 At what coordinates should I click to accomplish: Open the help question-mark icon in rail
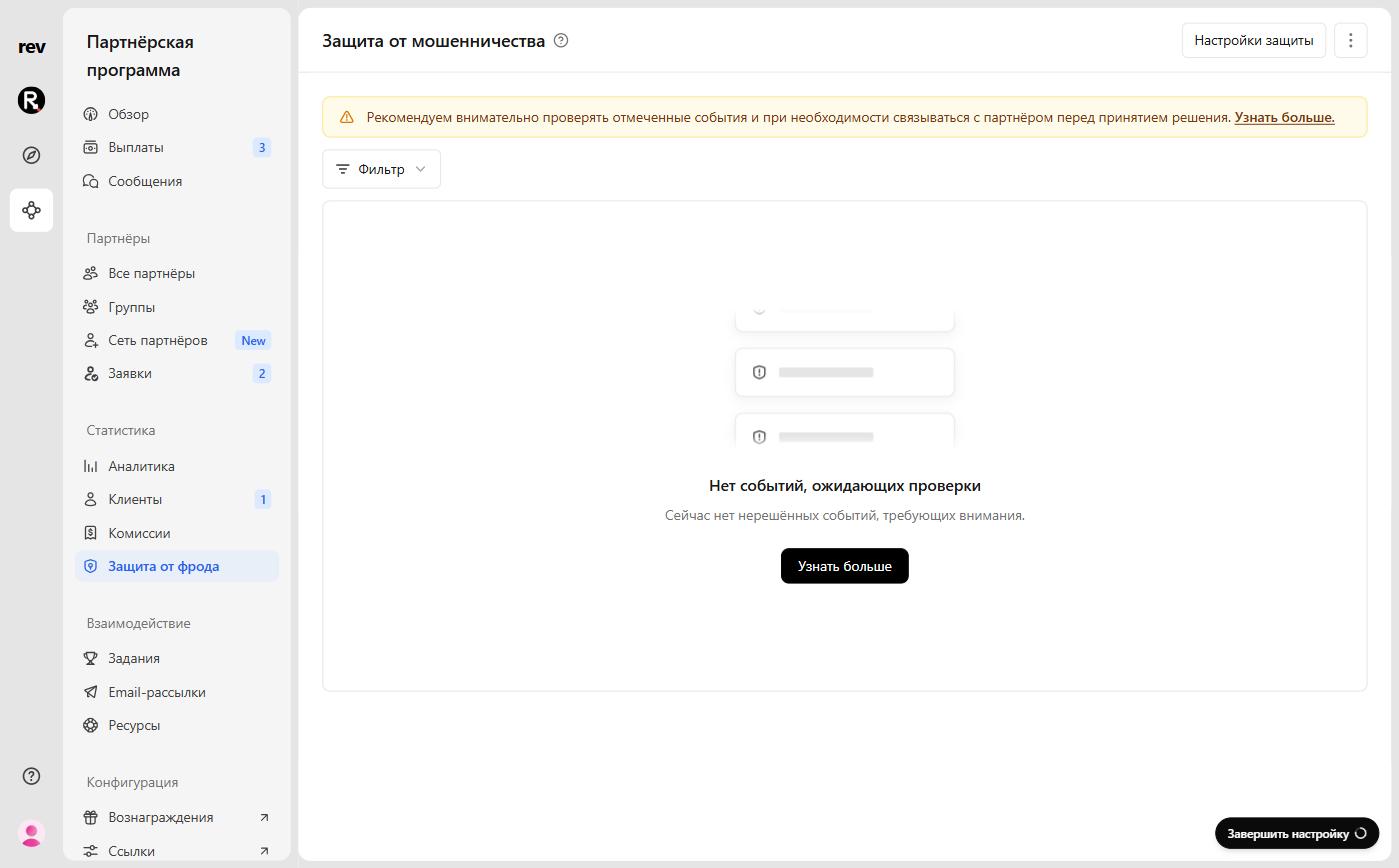click(31, 776)
